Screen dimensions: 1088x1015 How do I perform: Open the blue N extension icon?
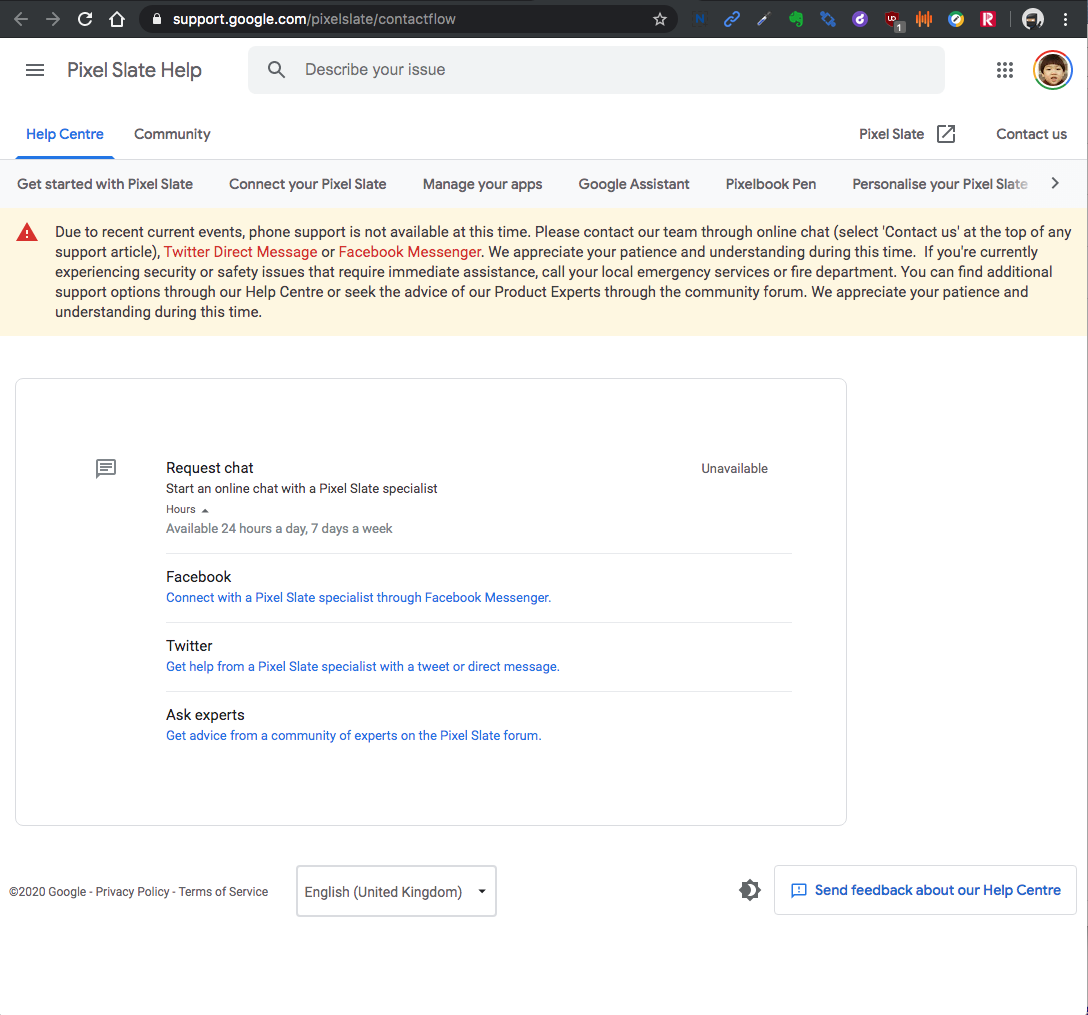coord(699,19)
